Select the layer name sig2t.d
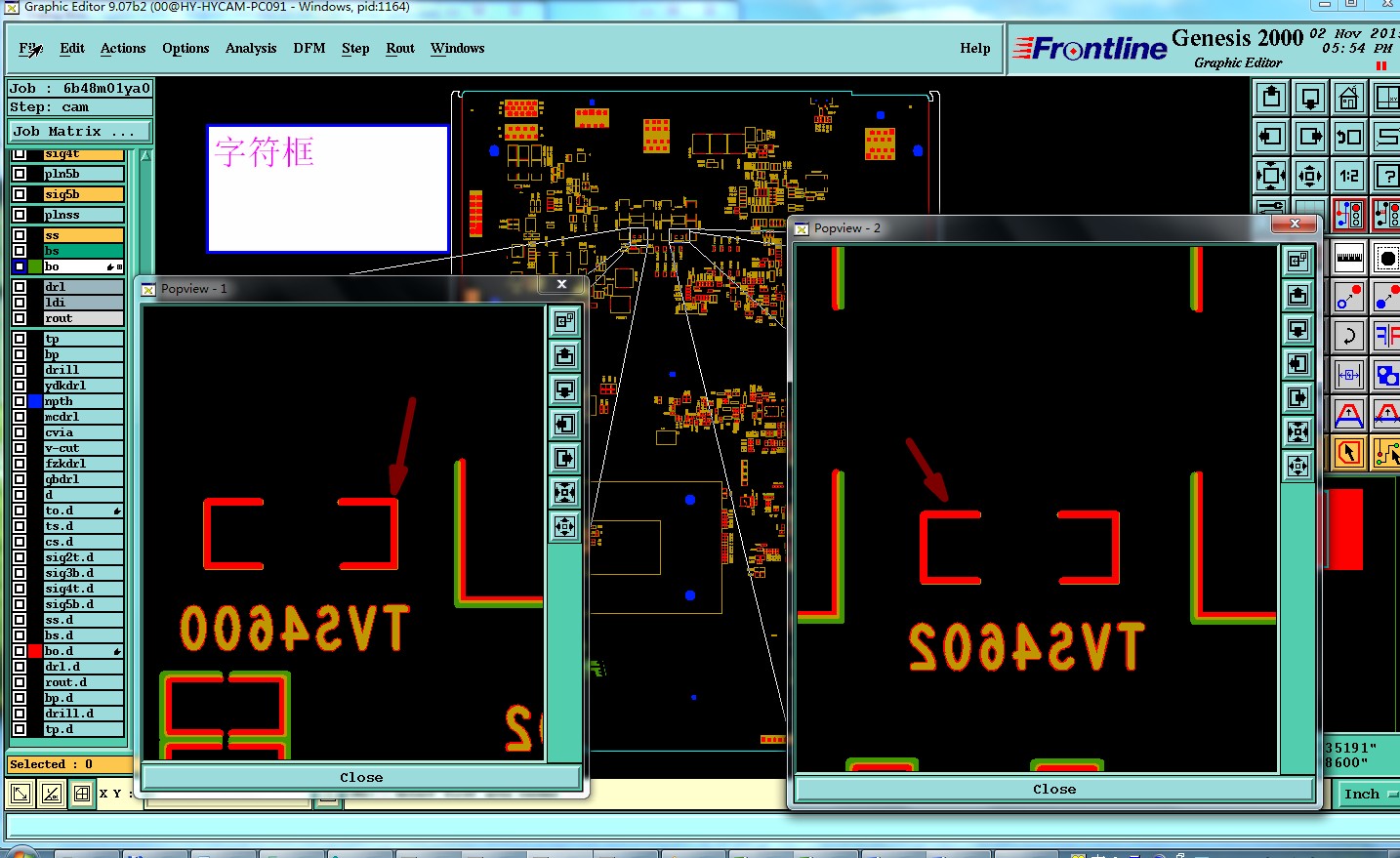Viewport: 1400px width, 858px height. click(84, 557)
